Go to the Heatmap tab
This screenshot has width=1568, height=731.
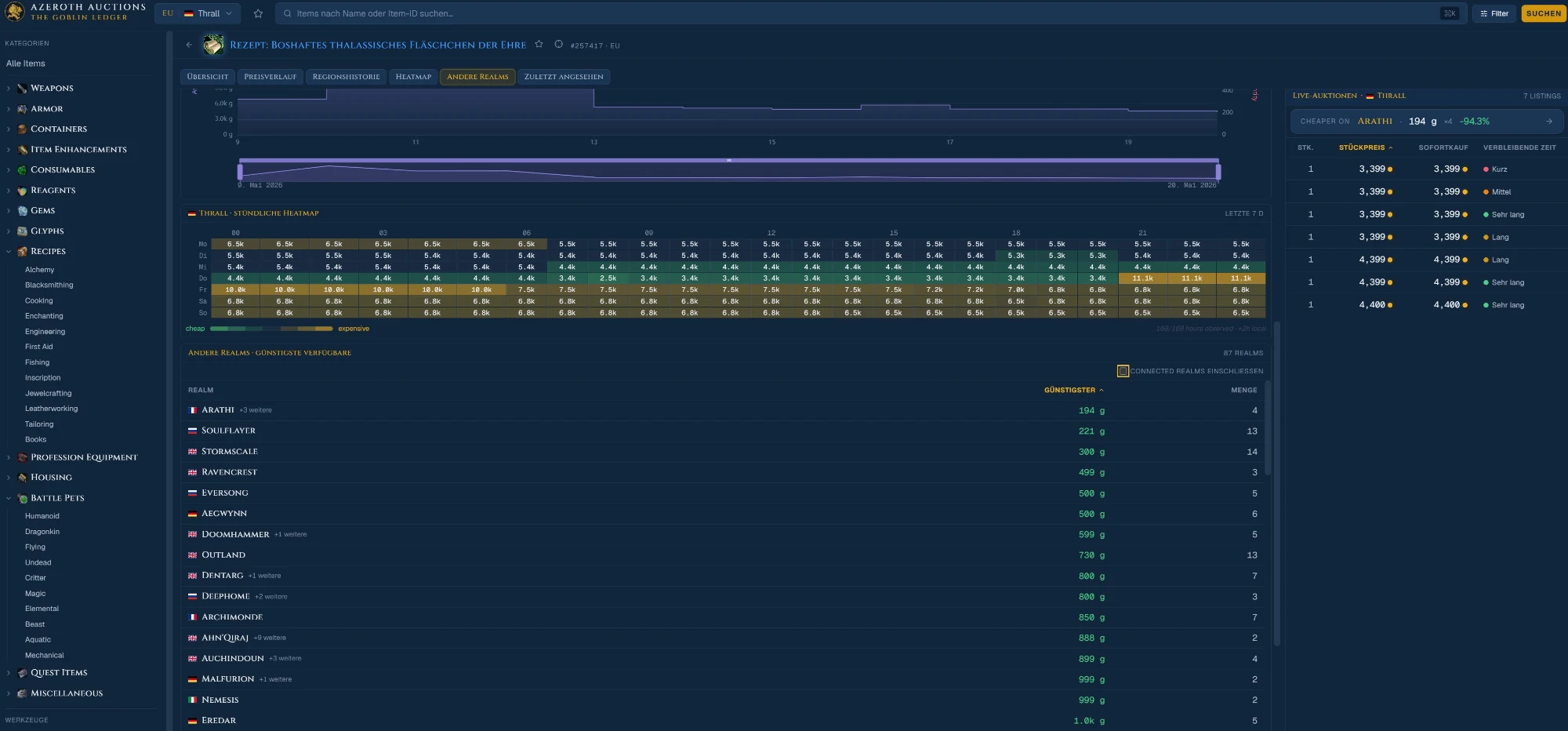coord(413,77)
